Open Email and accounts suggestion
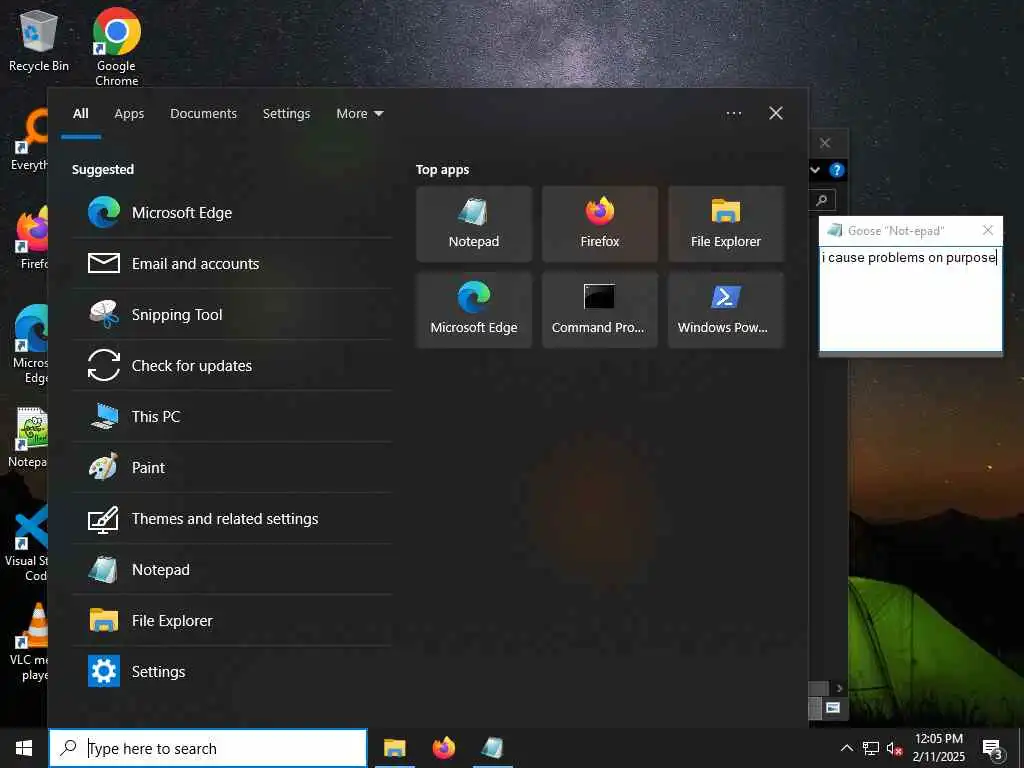The width and height of the screenshot is (1024, 768). (x=232, y=263)
